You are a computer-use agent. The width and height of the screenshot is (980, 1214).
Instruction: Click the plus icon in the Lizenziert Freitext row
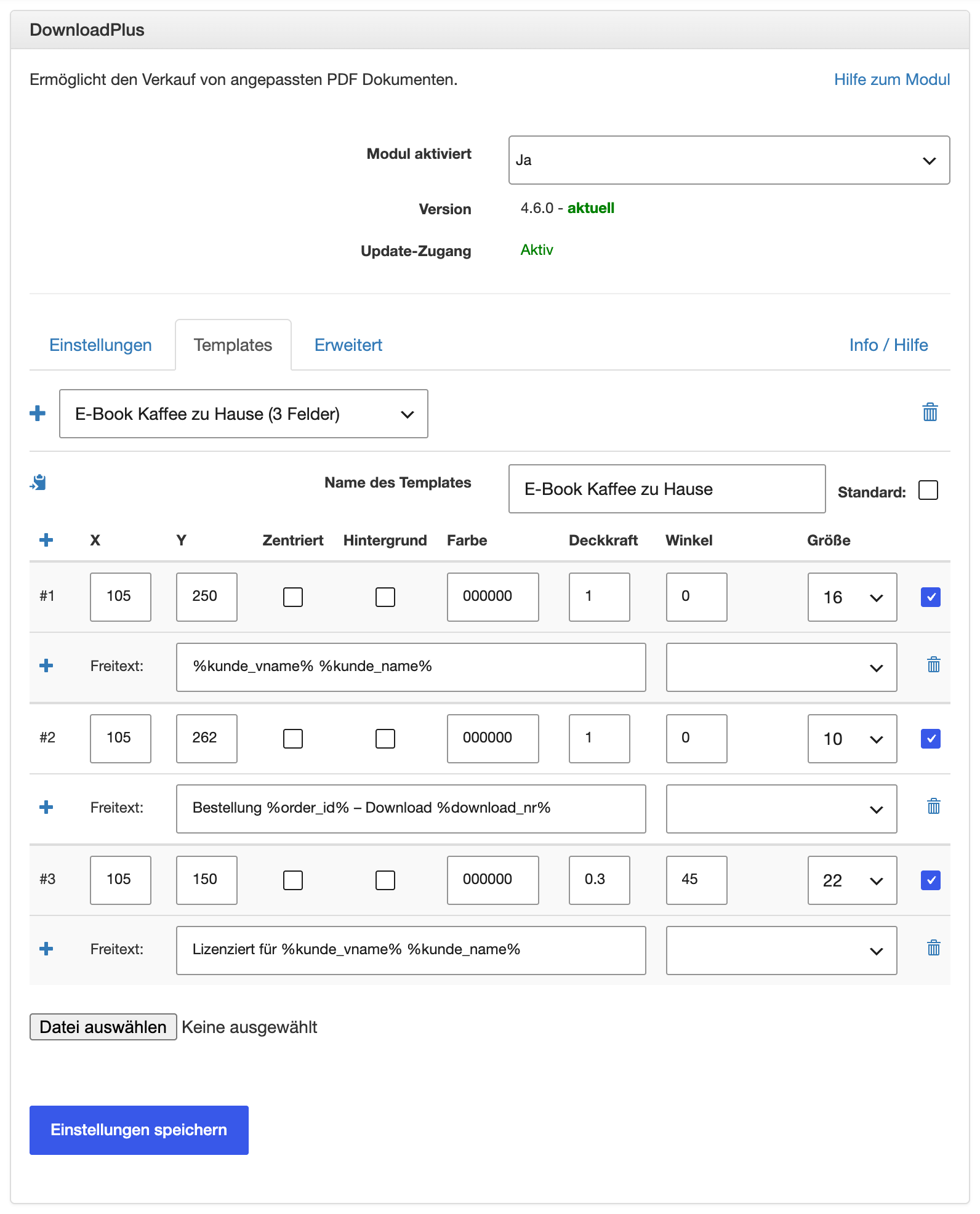[46, 949]
